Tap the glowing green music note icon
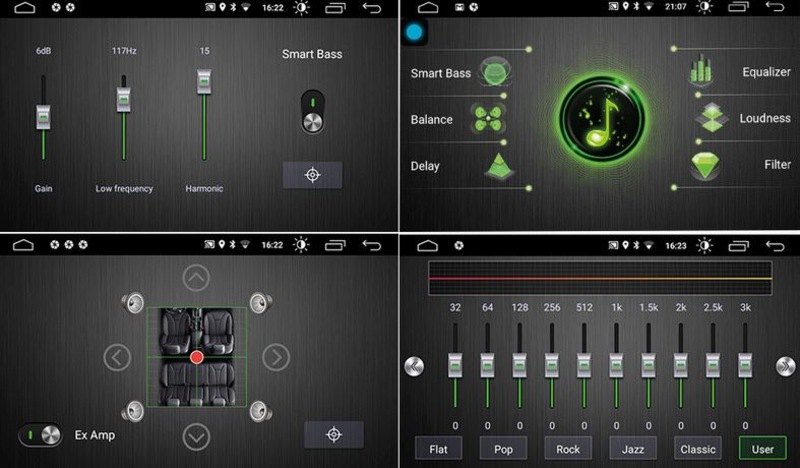This screenshot has height=468, width=800. 600,119
